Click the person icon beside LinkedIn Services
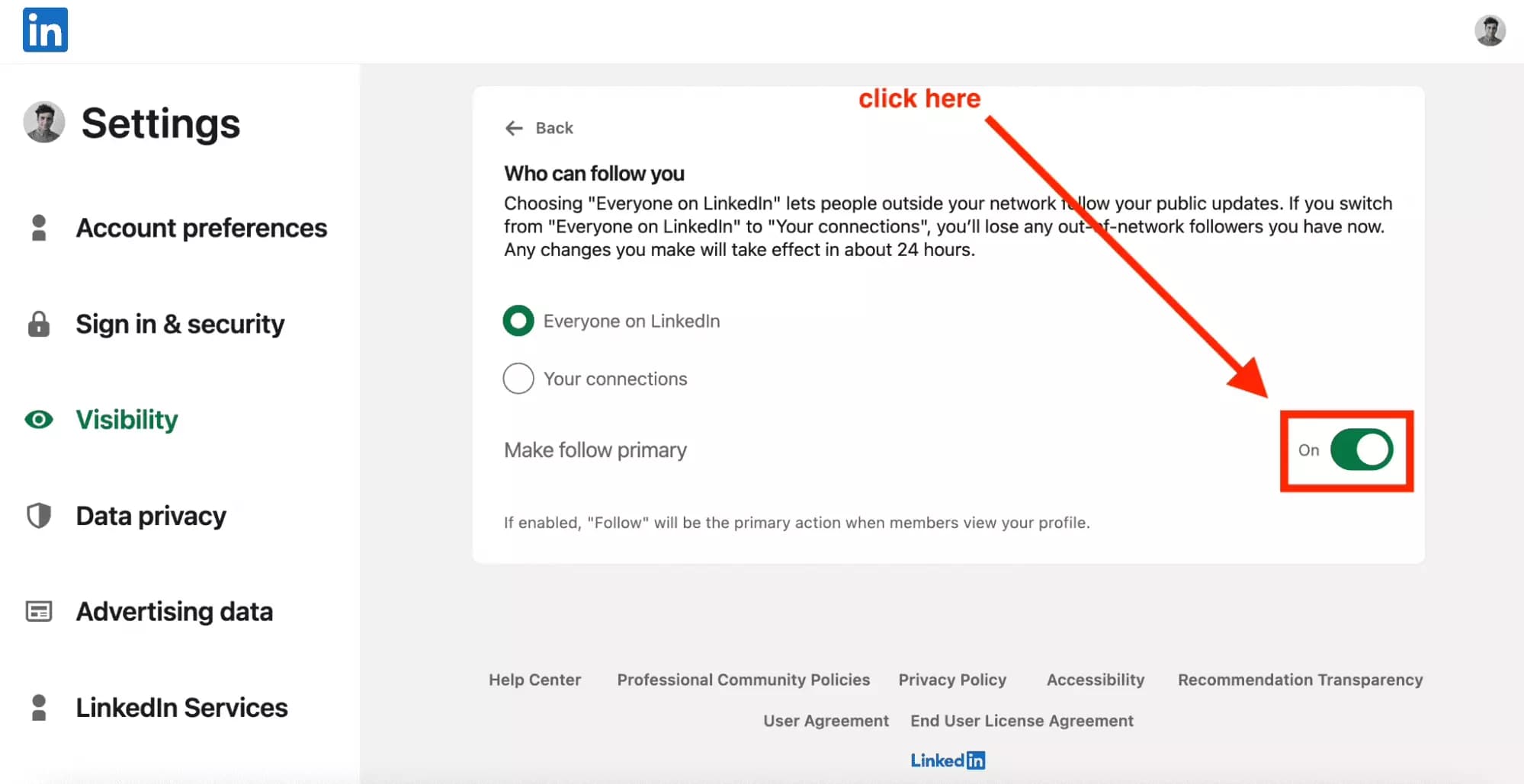1524x784 pixels. (38, 707)
